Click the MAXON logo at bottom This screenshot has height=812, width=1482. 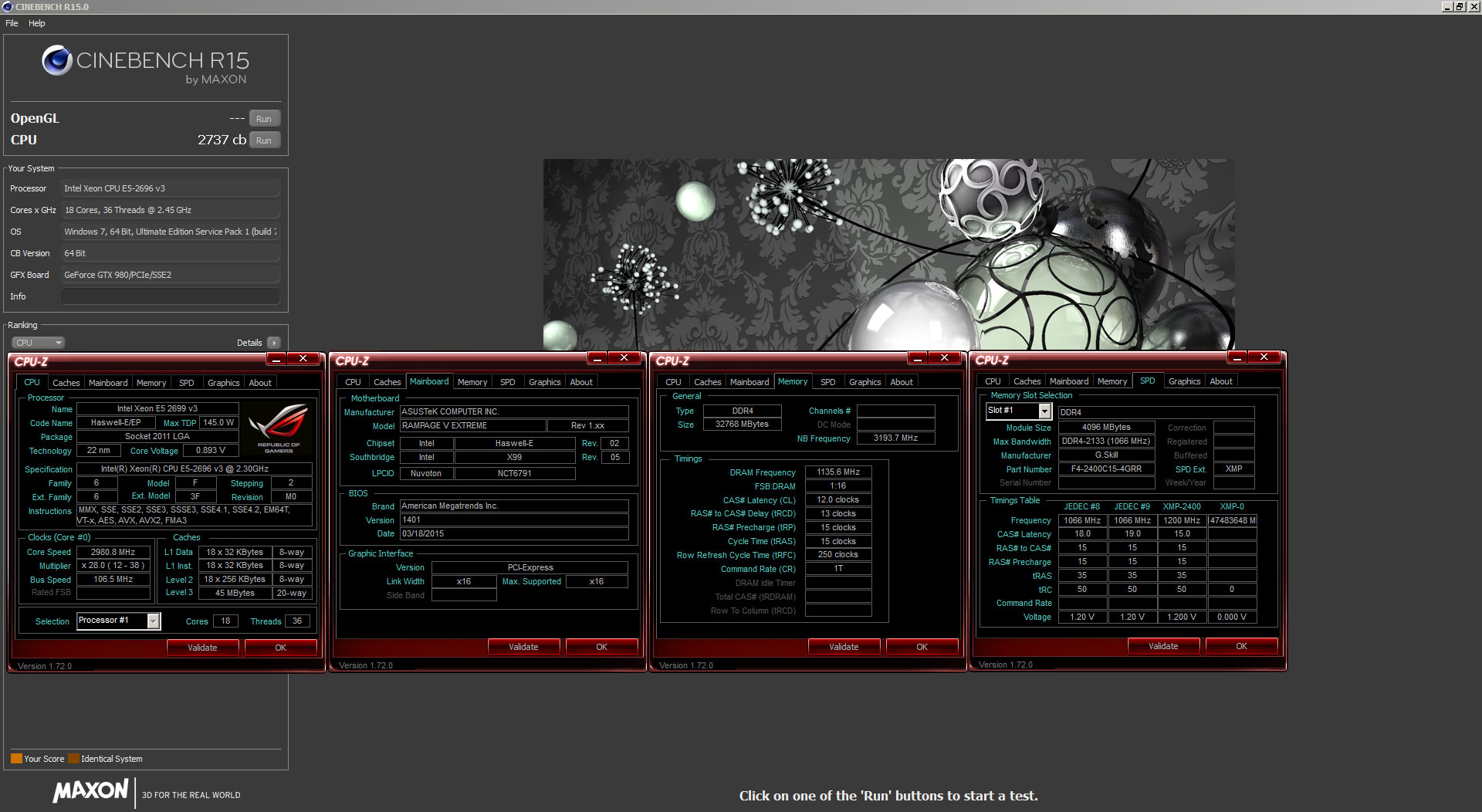(90, 791)
